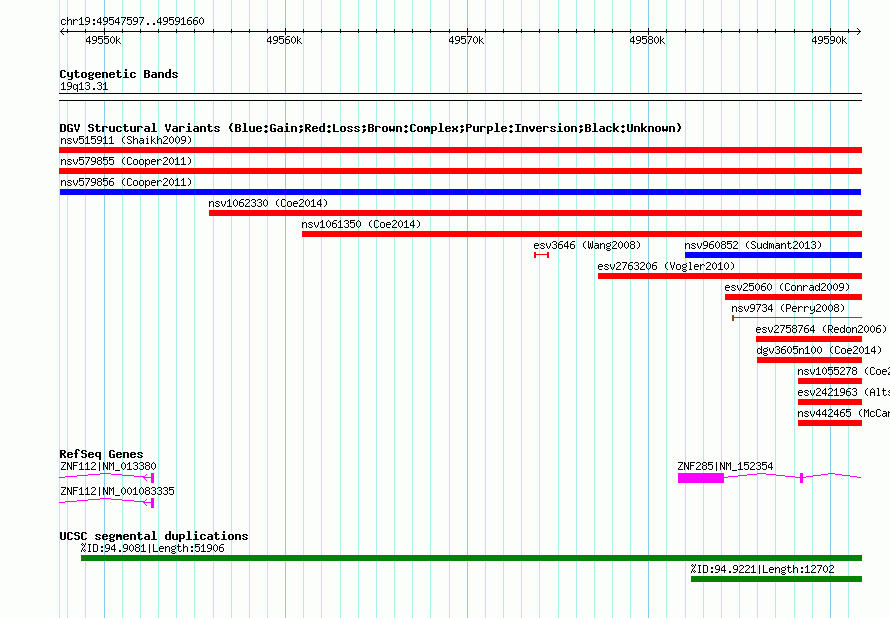The image size is (890, 618).
Task: Click the UCSC segmental duplications track title
Action: coord(154,536)
